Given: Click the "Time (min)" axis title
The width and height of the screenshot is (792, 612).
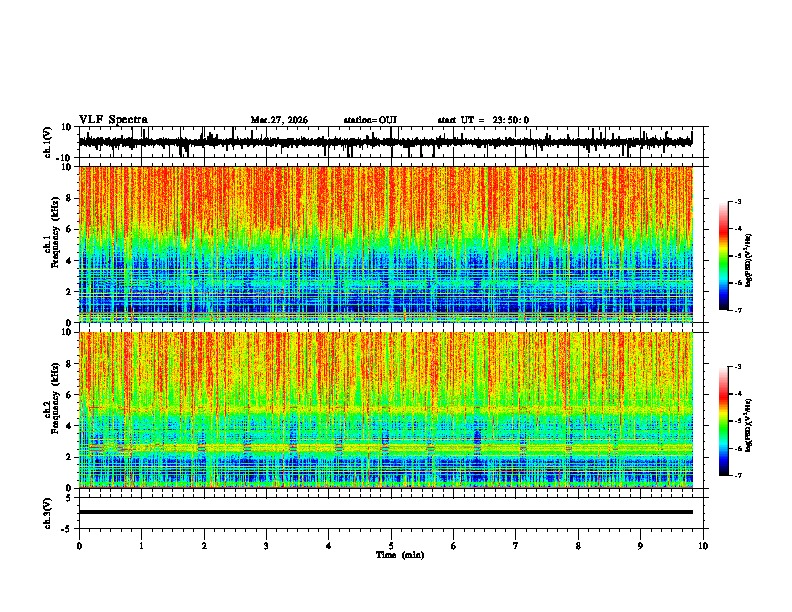Looking at the screenshot, I should [x=400, y=555].
